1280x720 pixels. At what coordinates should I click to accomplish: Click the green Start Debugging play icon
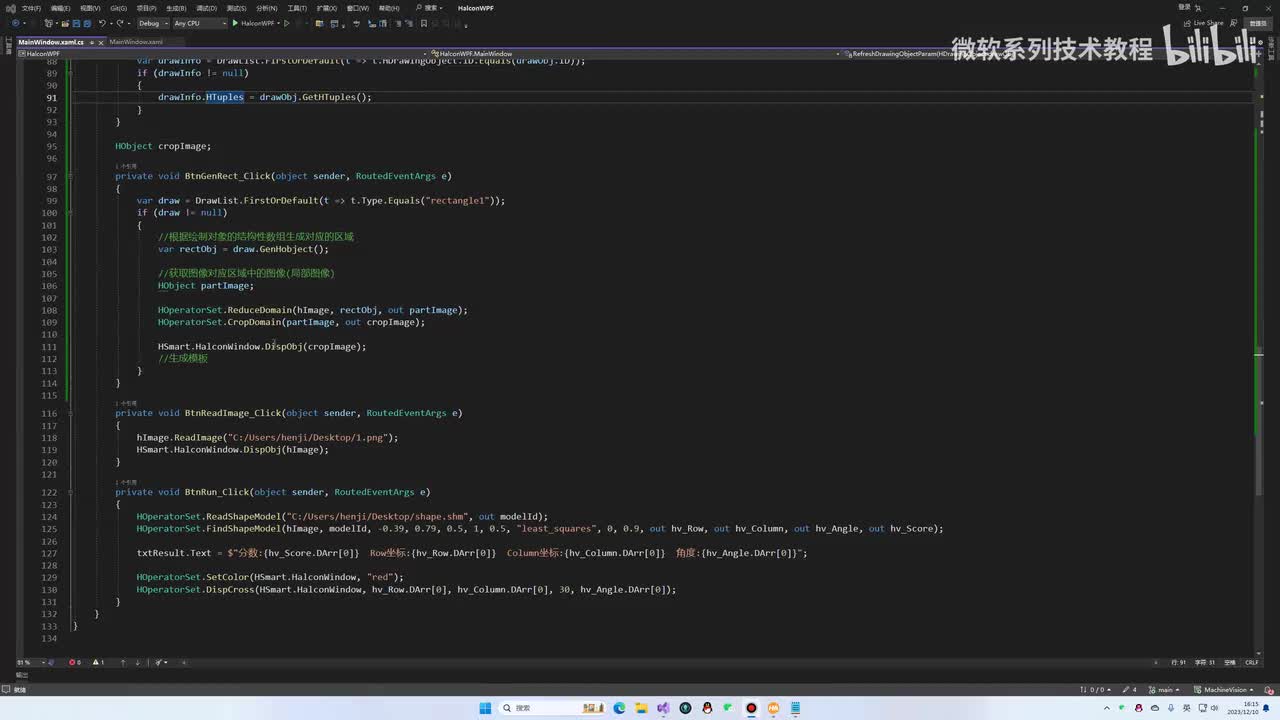[235, 23]
